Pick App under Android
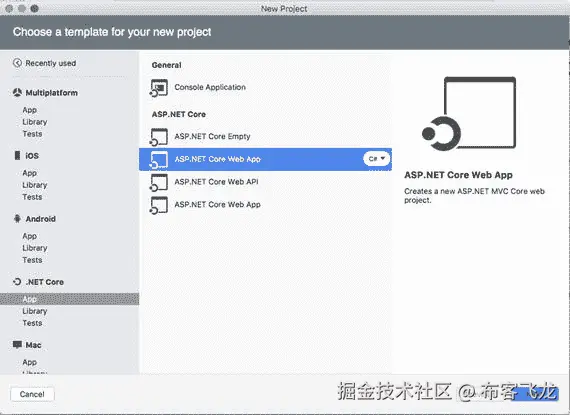Image resolution: width=570 pixels, height=415 pixels. click(29, 236)
